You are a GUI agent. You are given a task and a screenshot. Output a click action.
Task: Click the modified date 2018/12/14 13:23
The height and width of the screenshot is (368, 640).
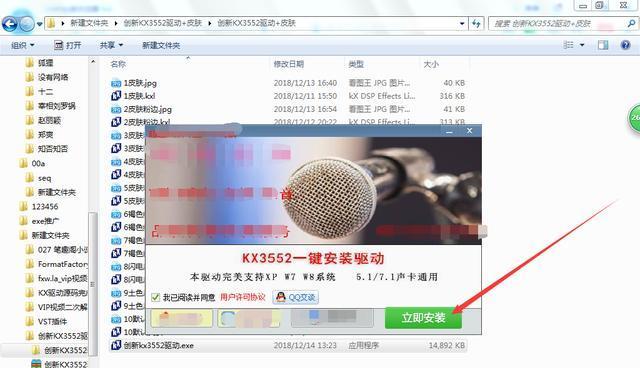(305, 345)
